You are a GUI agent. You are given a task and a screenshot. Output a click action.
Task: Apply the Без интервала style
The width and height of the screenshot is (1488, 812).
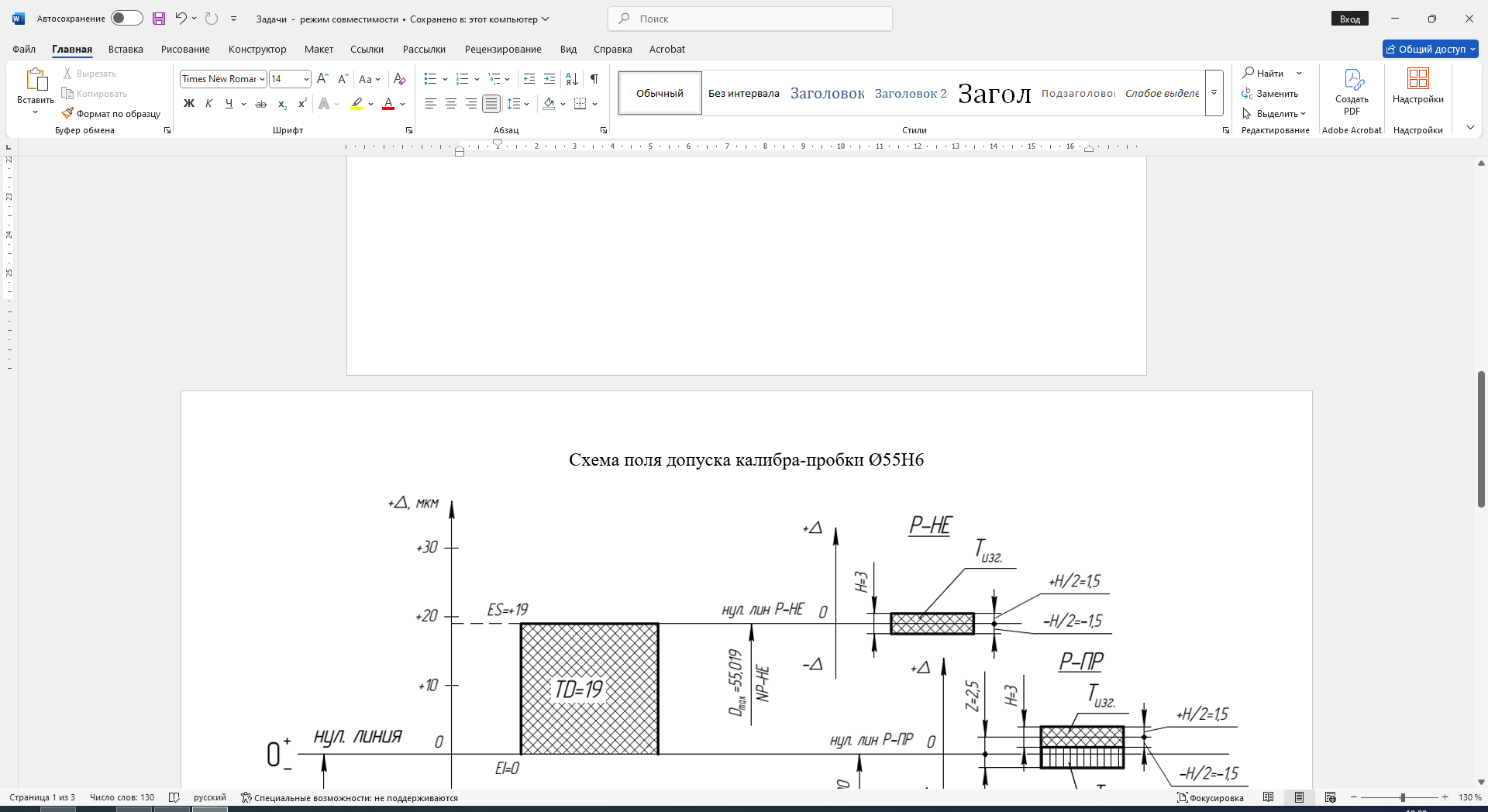click(x=744, y=93)
